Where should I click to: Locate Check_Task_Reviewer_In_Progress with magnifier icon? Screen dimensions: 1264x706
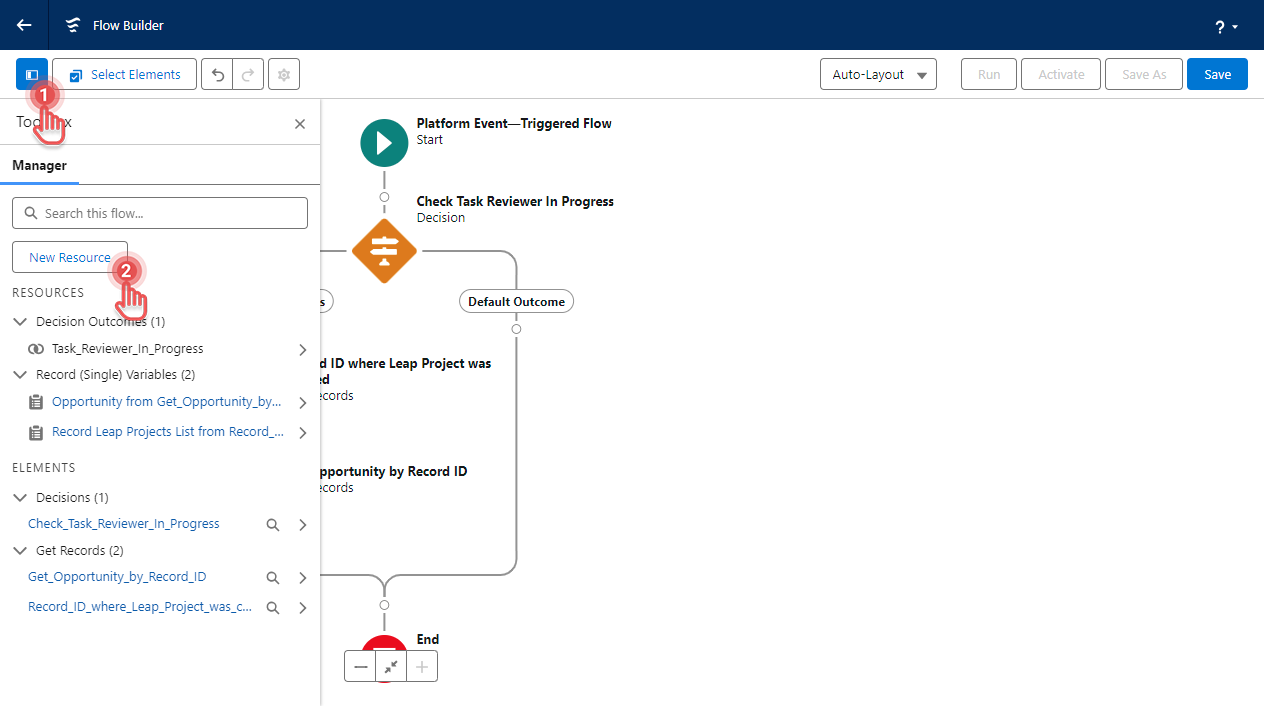[x=272, y=525]
